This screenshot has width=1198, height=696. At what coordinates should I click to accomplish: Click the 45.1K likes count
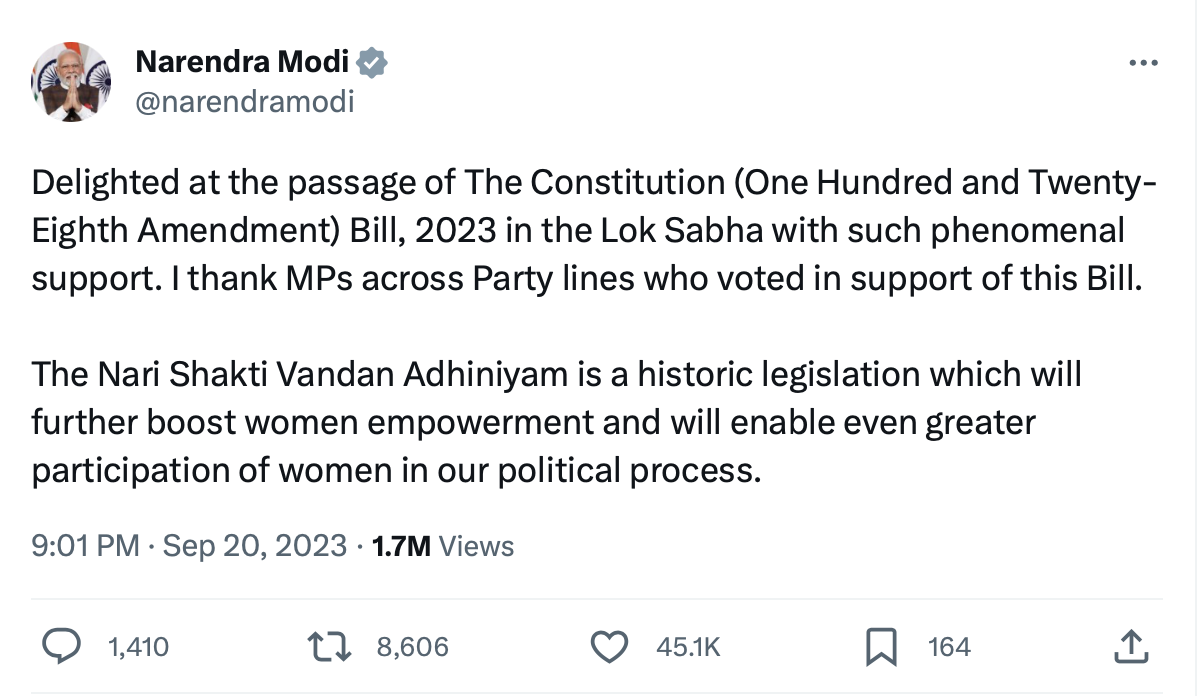click(x=687, y=647)
